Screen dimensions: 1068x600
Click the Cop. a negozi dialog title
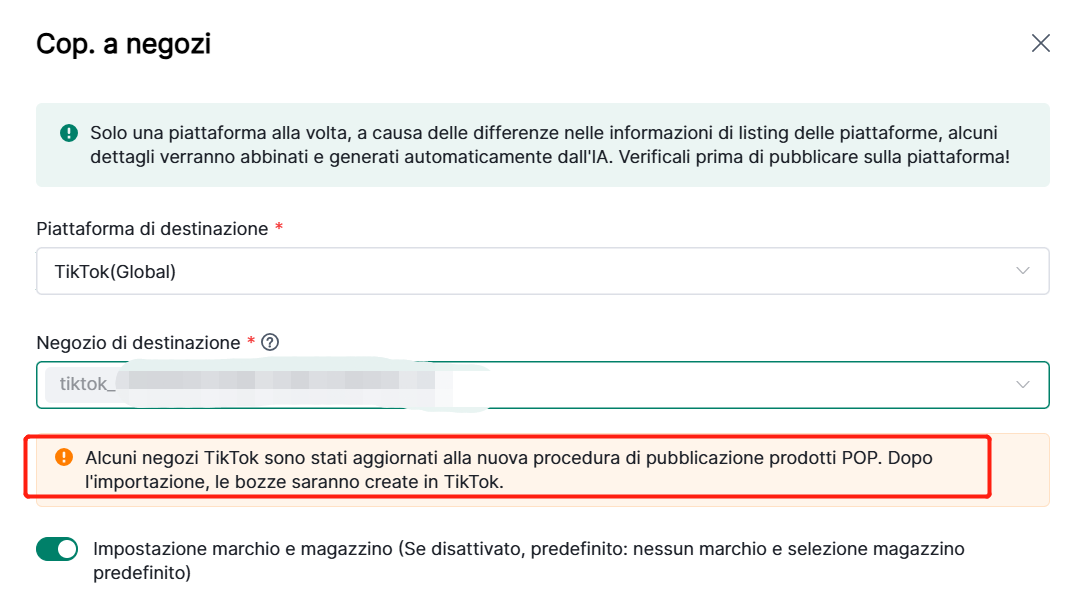(123, 44)
